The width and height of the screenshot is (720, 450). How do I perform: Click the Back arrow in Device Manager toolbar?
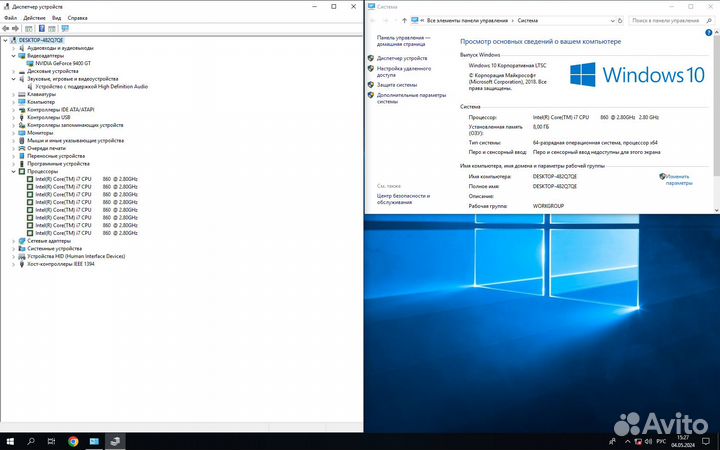pos(6,28)
